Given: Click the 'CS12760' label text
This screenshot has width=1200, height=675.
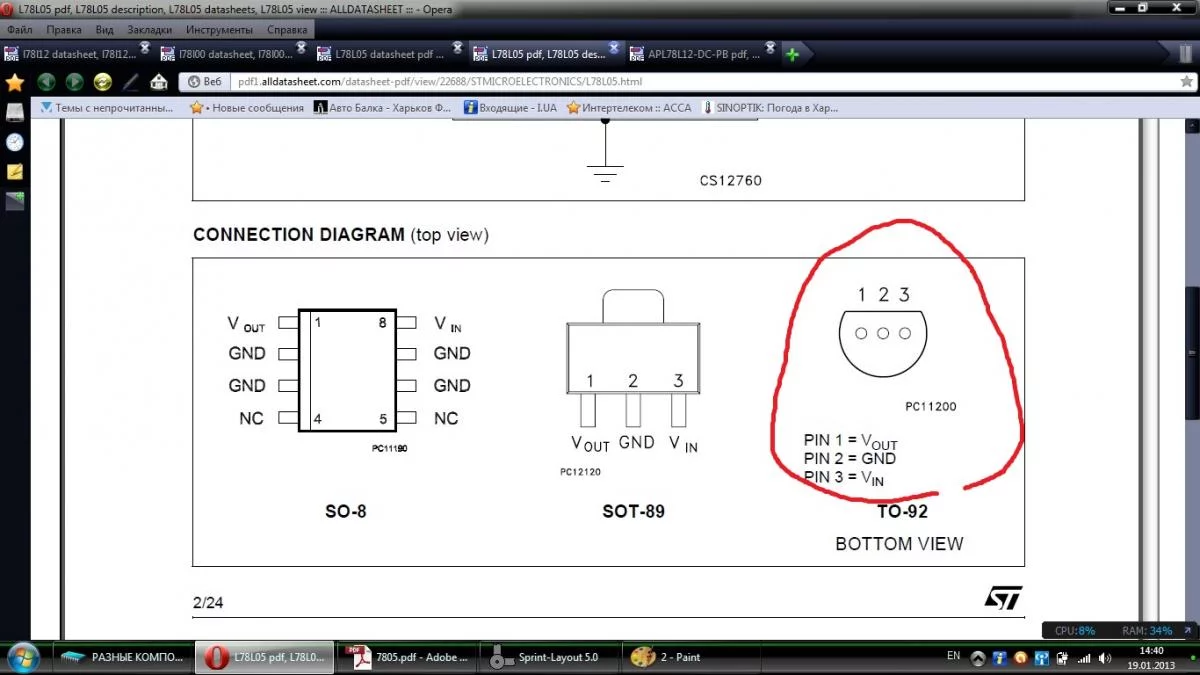Looking at the screenshot, I should pos(731,182).
